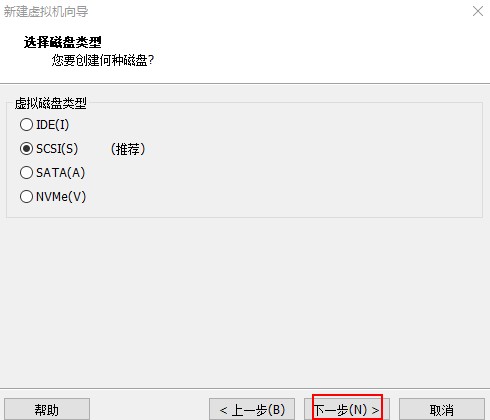Image resolution: width=490 pixels, height=420 pixels.
Task: Click the SCSI(S) option label text
Action: pos(57,149)
